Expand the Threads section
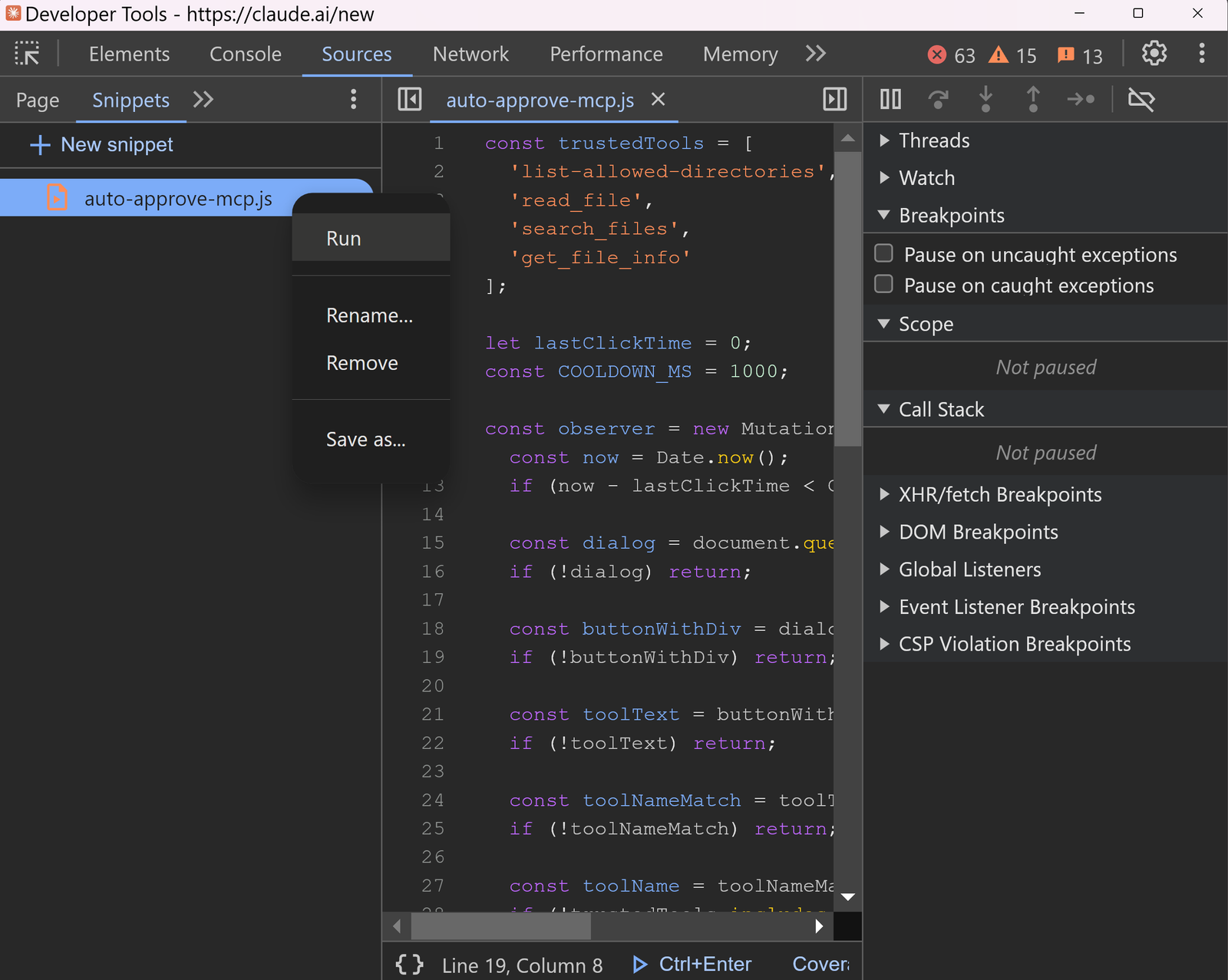The width and height of the screenshot is (1228, 980). pyautogui.click(x=884, y=140)
